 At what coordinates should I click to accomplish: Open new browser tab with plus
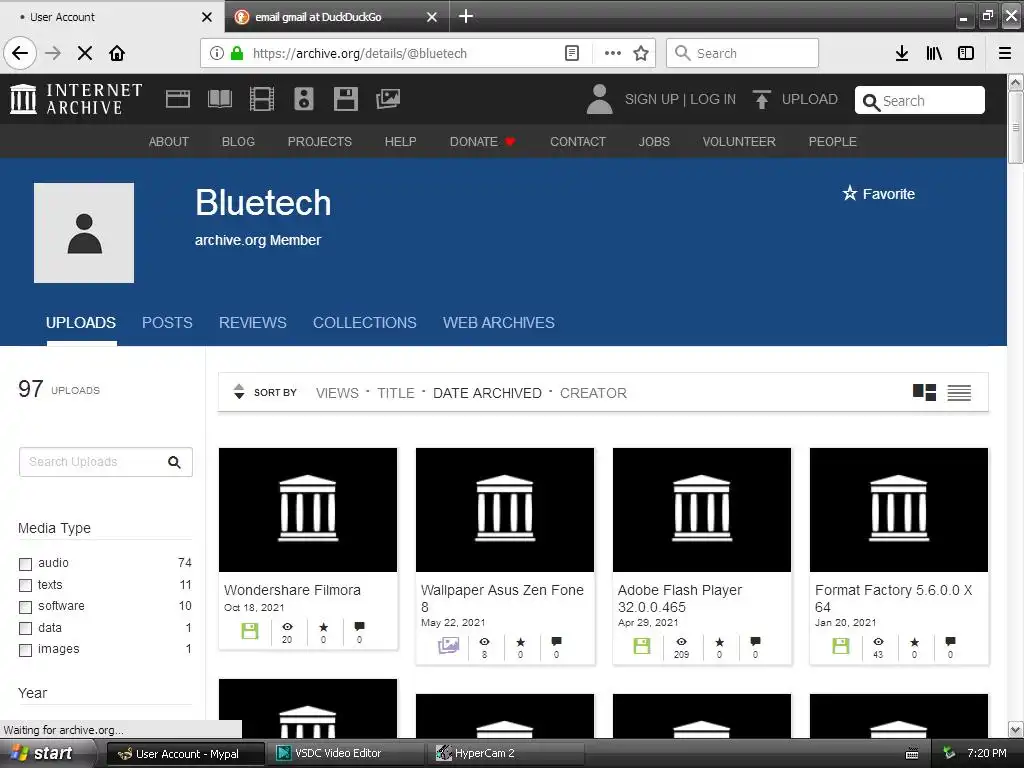coord(466,16)
